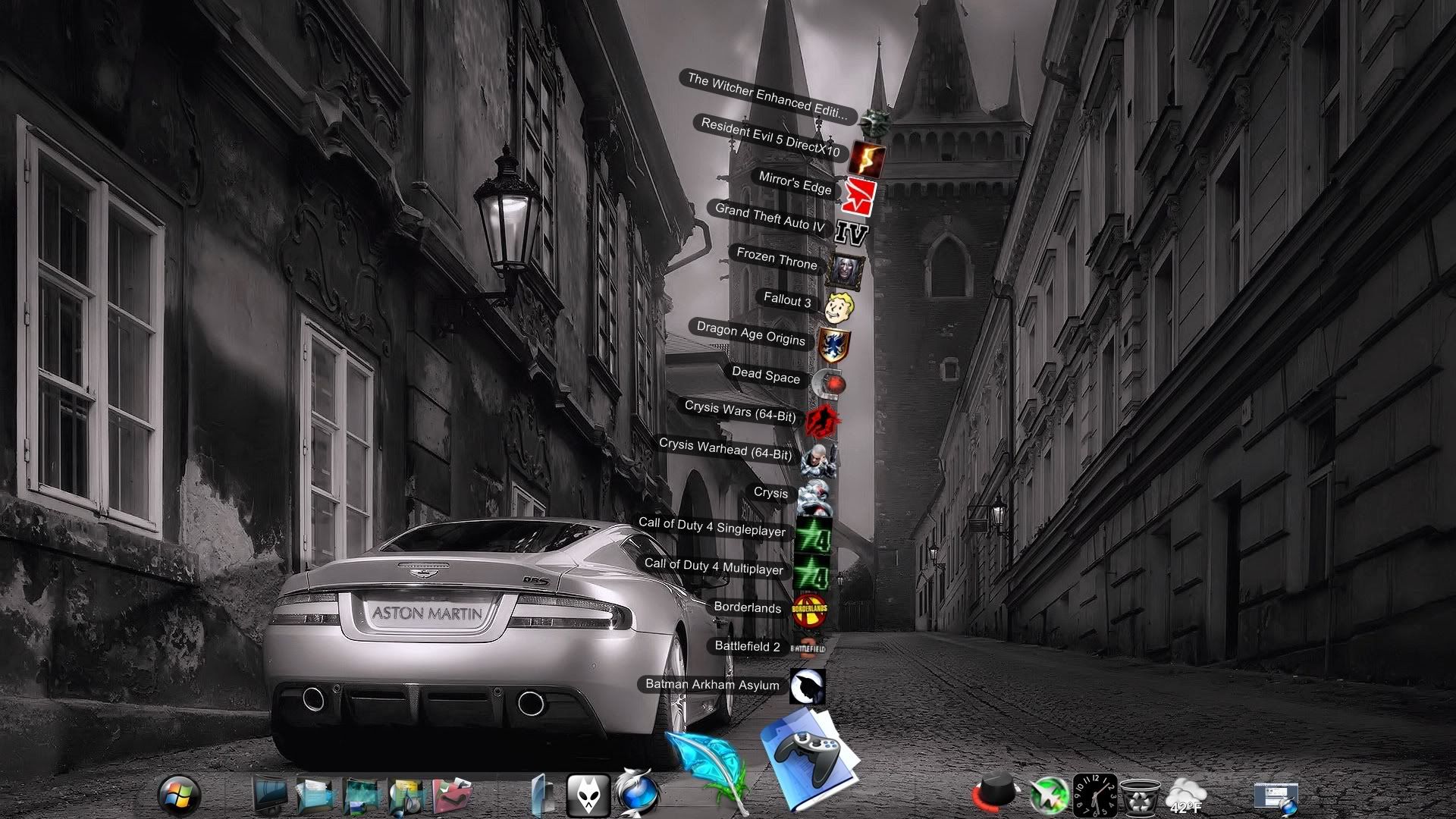Open the 42°F weather docklet
The image size is (1456, 819).
tap(1186, 797)
